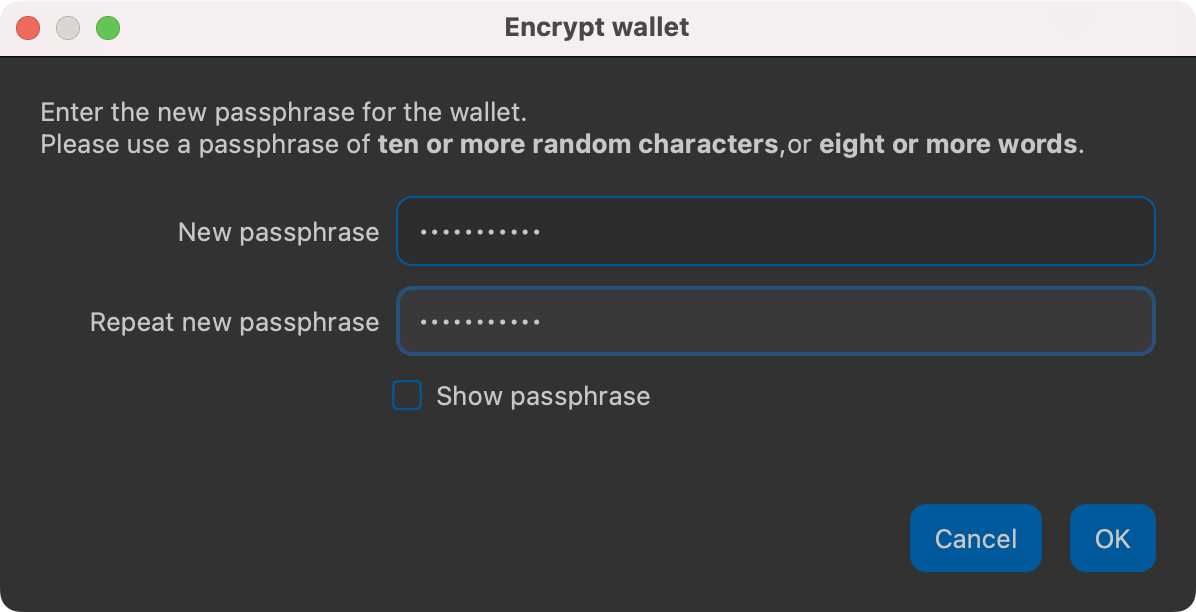Click the "New passphrase" field label
1196x612 pixels.
point(278,232)
